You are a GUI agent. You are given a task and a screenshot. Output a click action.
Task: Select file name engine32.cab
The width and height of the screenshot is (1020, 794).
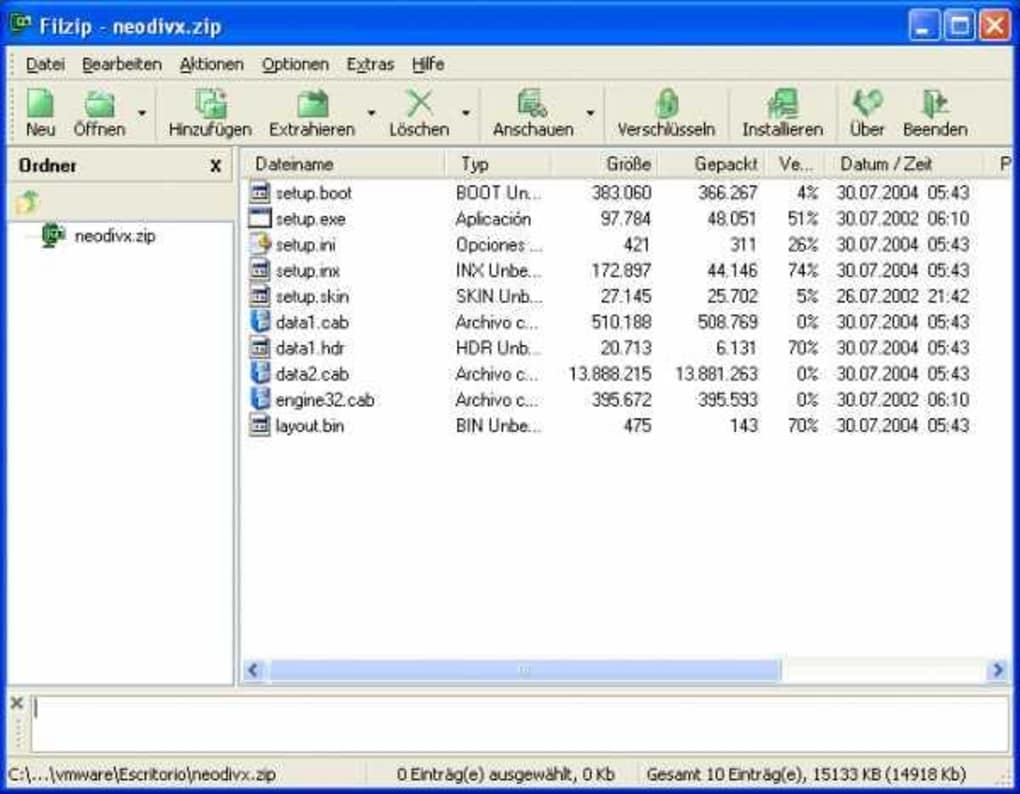pos(325,400)
